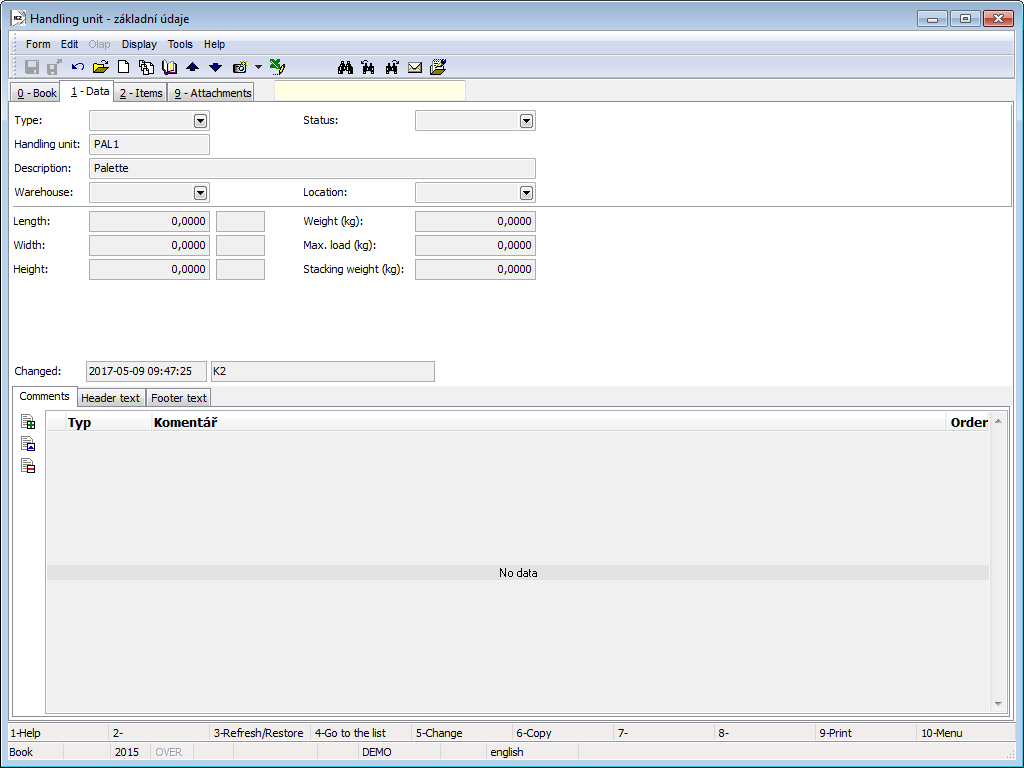Screen dimensions: 1024x768
Task: Click the open book toolbar icon
Action: point(169,67)
